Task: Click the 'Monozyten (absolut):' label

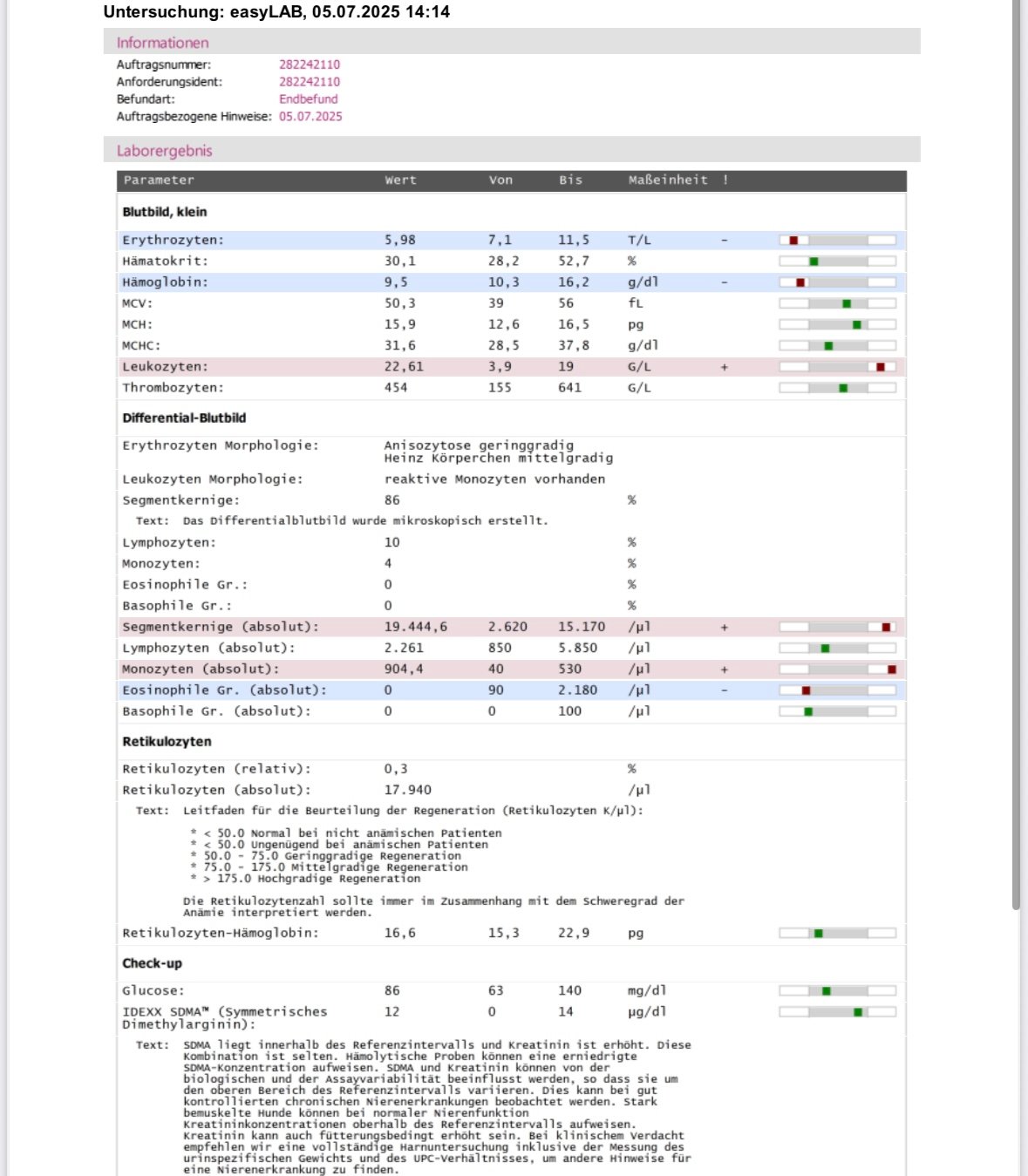Action: pos(201,670)
